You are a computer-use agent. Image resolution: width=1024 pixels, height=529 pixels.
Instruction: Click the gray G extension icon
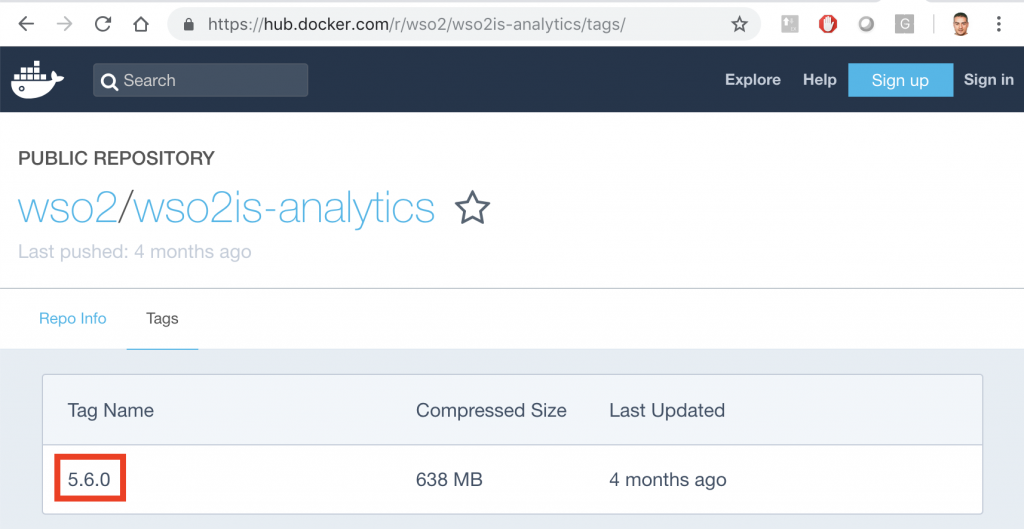[x=904, y=24]
